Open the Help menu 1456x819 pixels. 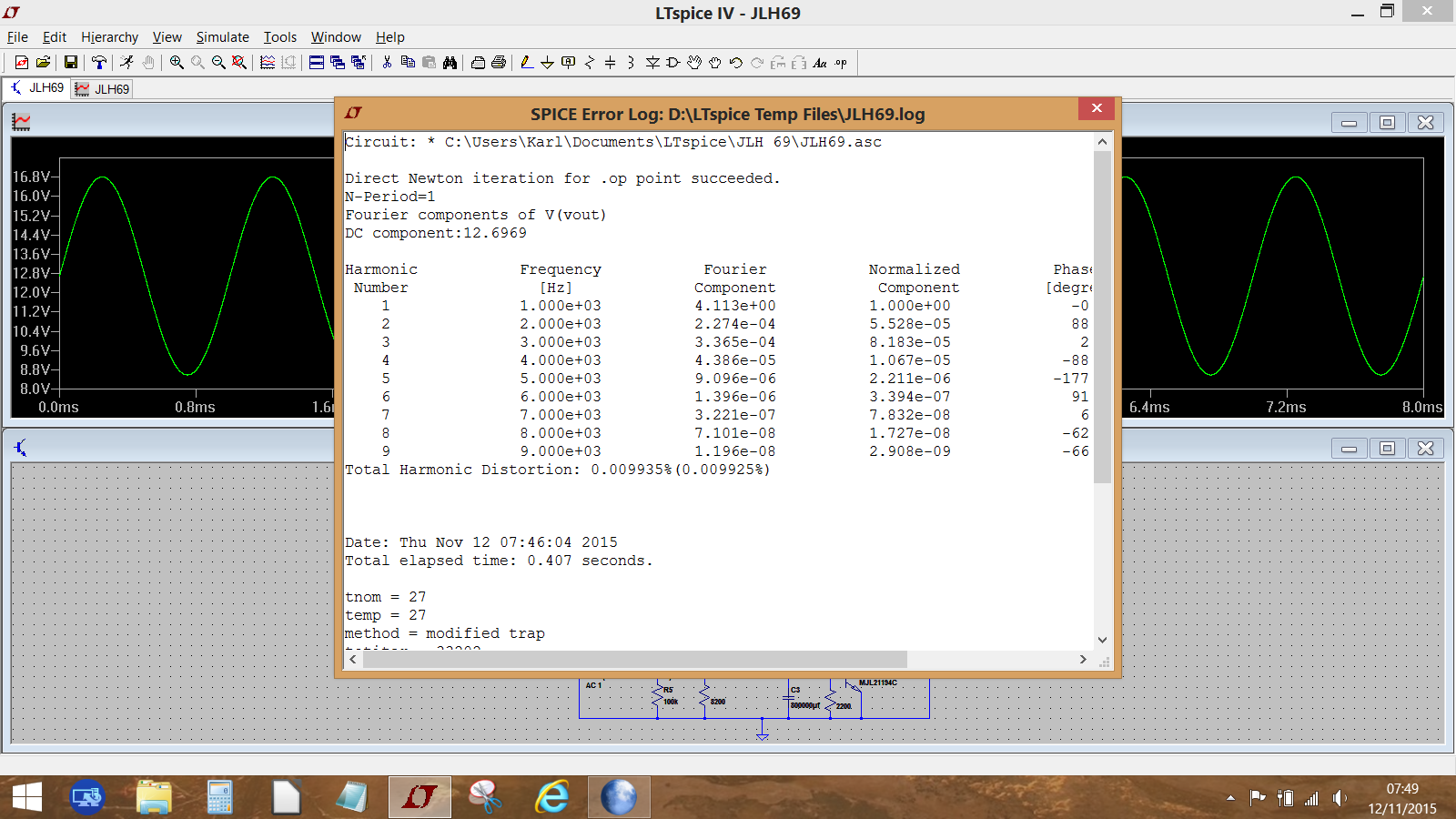coord(390,37)
